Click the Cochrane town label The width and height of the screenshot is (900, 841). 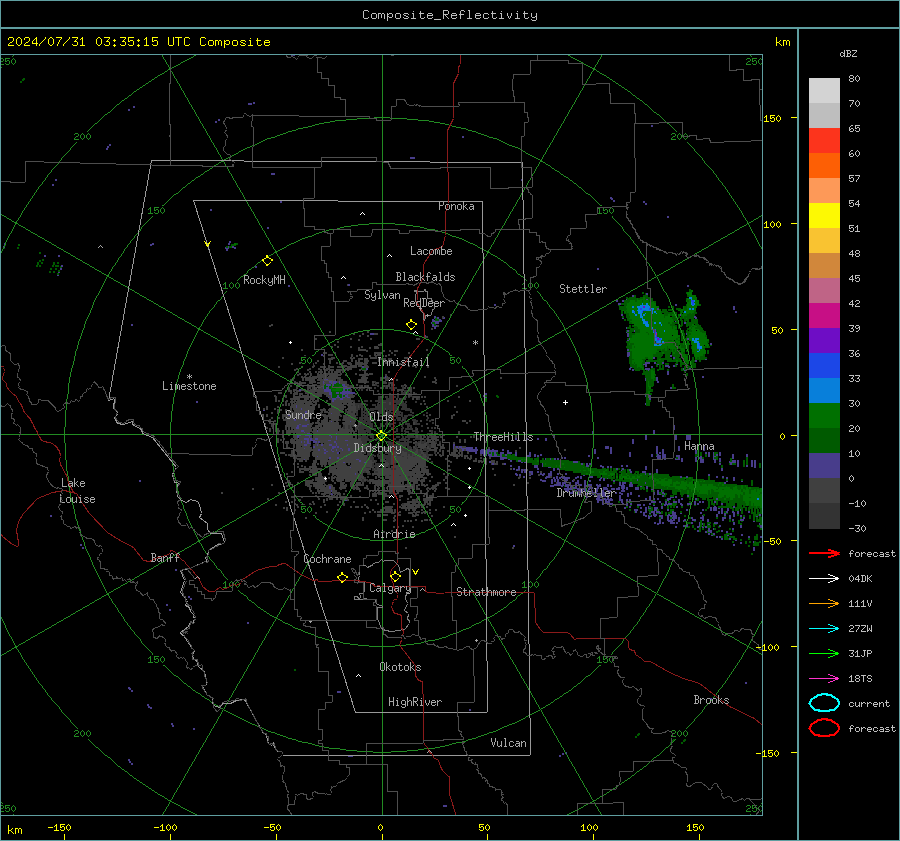(x=327, y=559)
